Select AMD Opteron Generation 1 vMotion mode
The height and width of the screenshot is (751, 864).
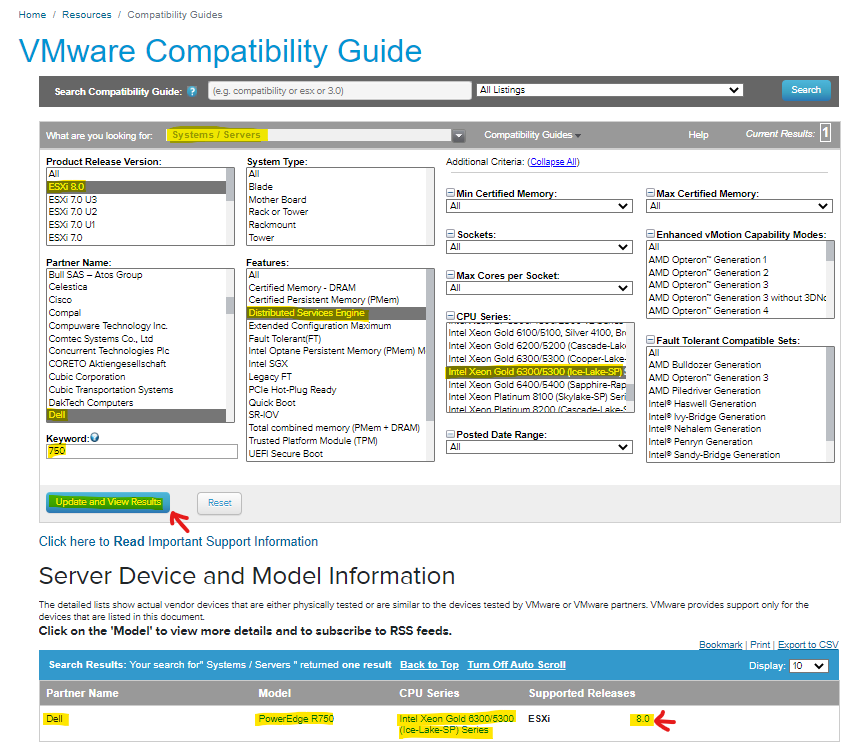(x=737, y=260)
